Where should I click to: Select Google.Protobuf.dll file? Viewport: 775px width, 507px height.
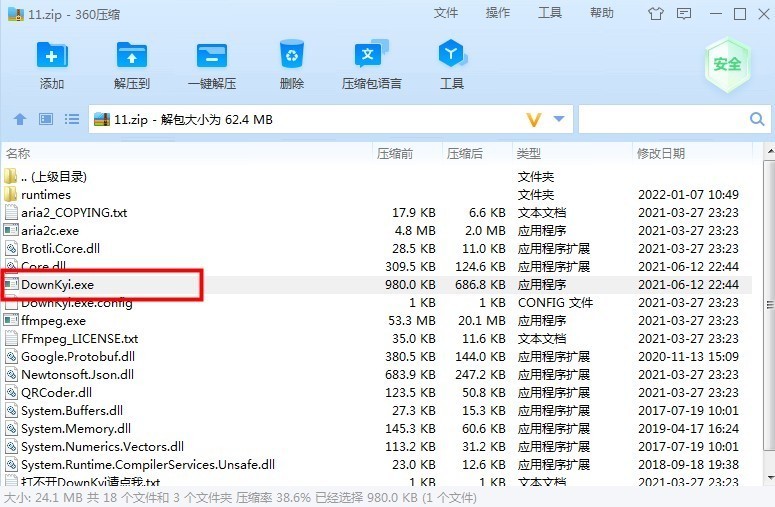[x=78, y=356]
